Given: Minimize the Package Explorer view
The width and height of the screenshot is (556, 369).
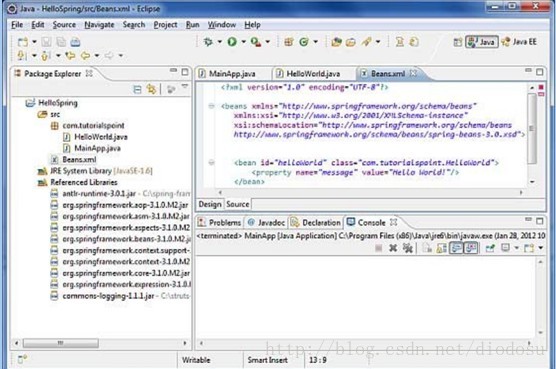Looking at the screenshot, I should pos(173,71).
